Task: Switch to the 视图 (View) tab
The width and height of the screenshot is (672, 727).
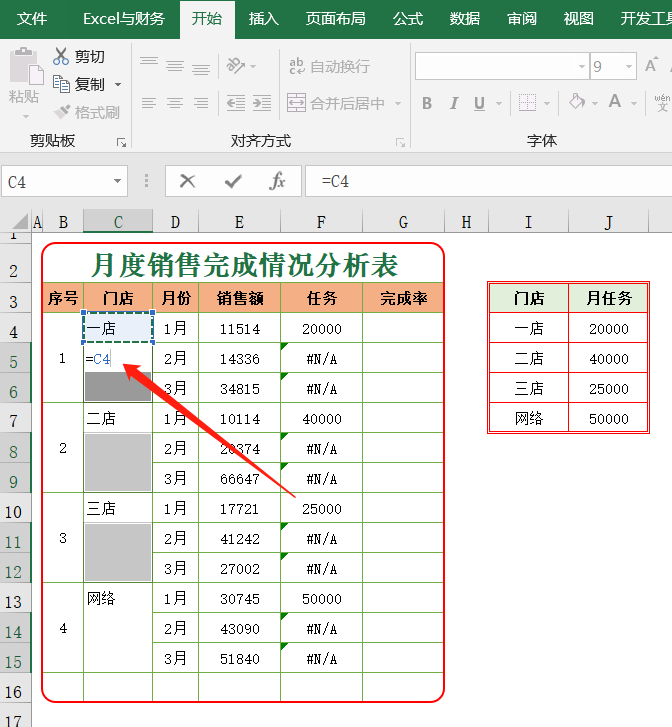Action: point(578,19)
